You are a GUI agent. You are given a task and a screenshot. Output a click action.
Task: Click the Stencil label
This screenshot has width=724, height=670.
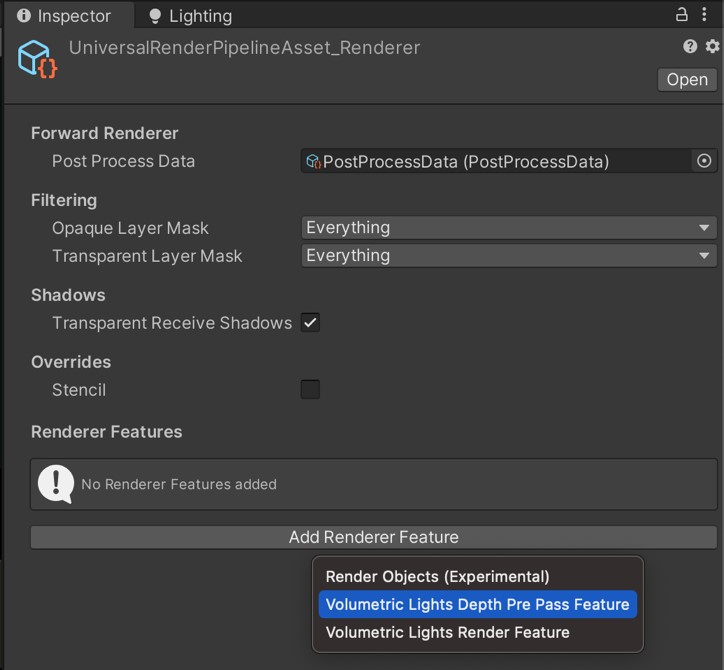pos(79,390)
